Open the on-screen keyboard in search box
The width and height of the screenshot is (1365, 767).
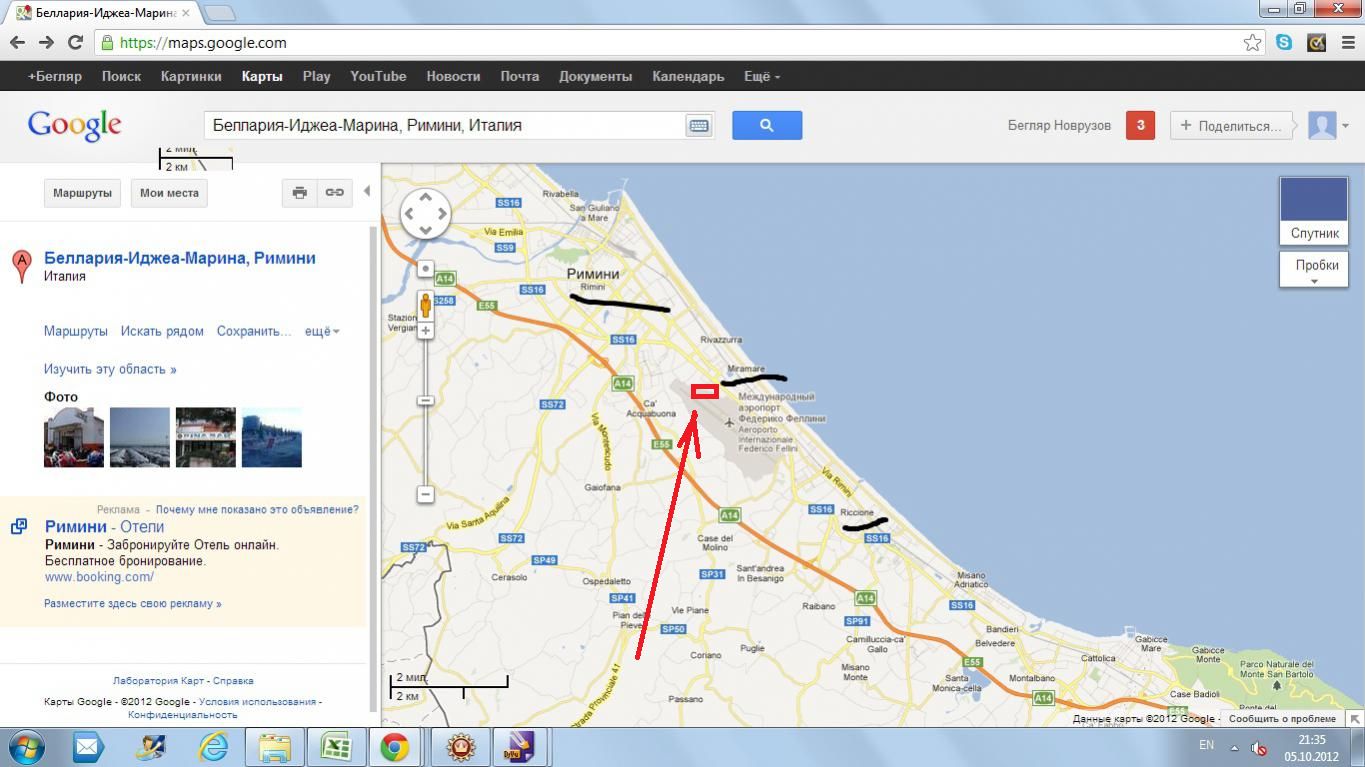[x=698, y=125]
